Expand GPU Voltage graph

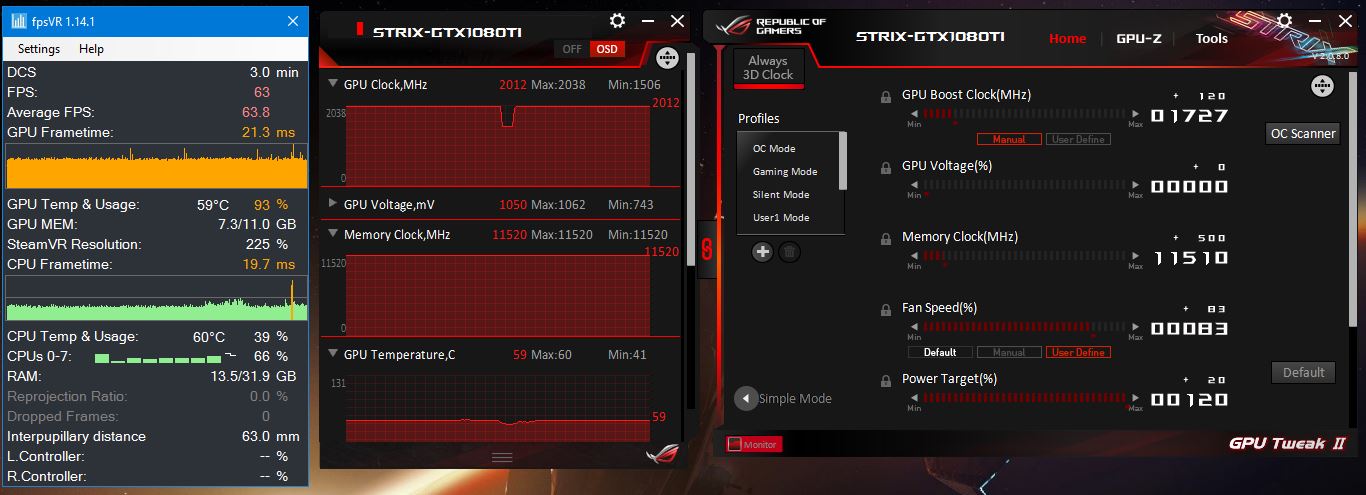point(332,204)
